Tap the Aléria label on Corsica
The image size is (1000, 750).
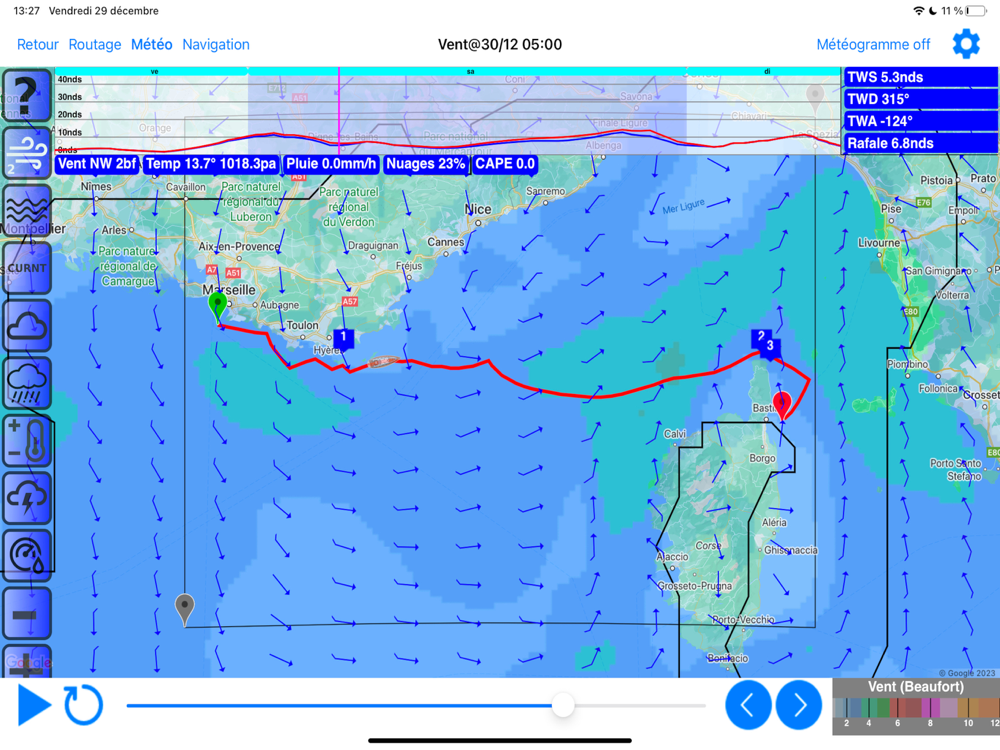[774, 522]
